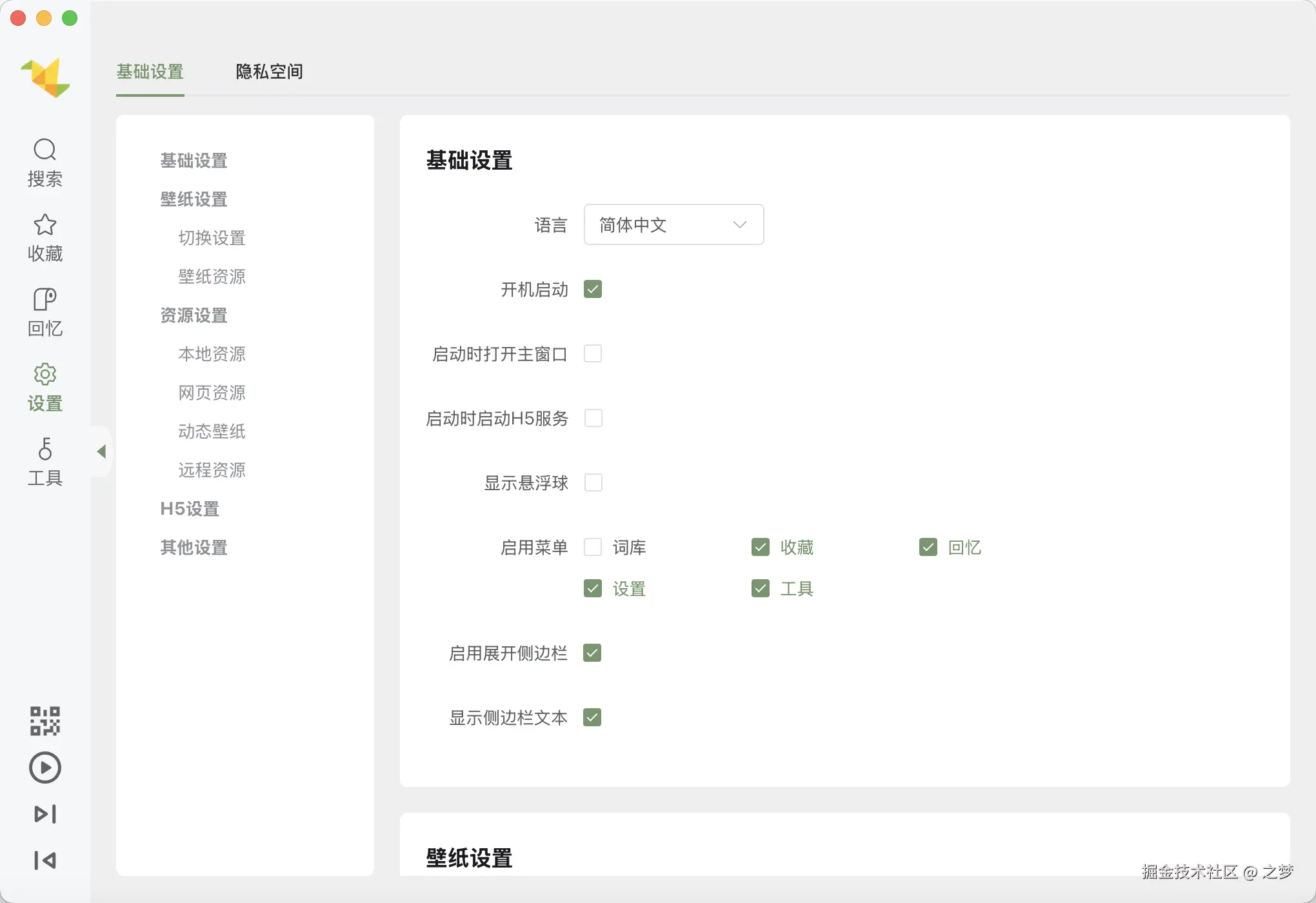The height and width of the screenshot is (903, 1316).
Task: Select the 基础设置 top tab
Action: (x=150, y=72)
